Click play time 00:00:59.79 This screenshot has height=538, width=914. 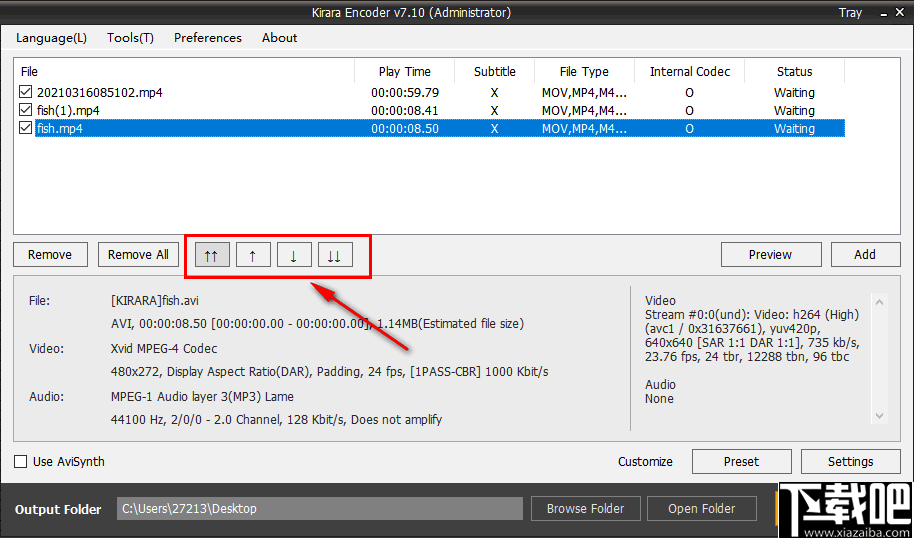pos(405,92)
